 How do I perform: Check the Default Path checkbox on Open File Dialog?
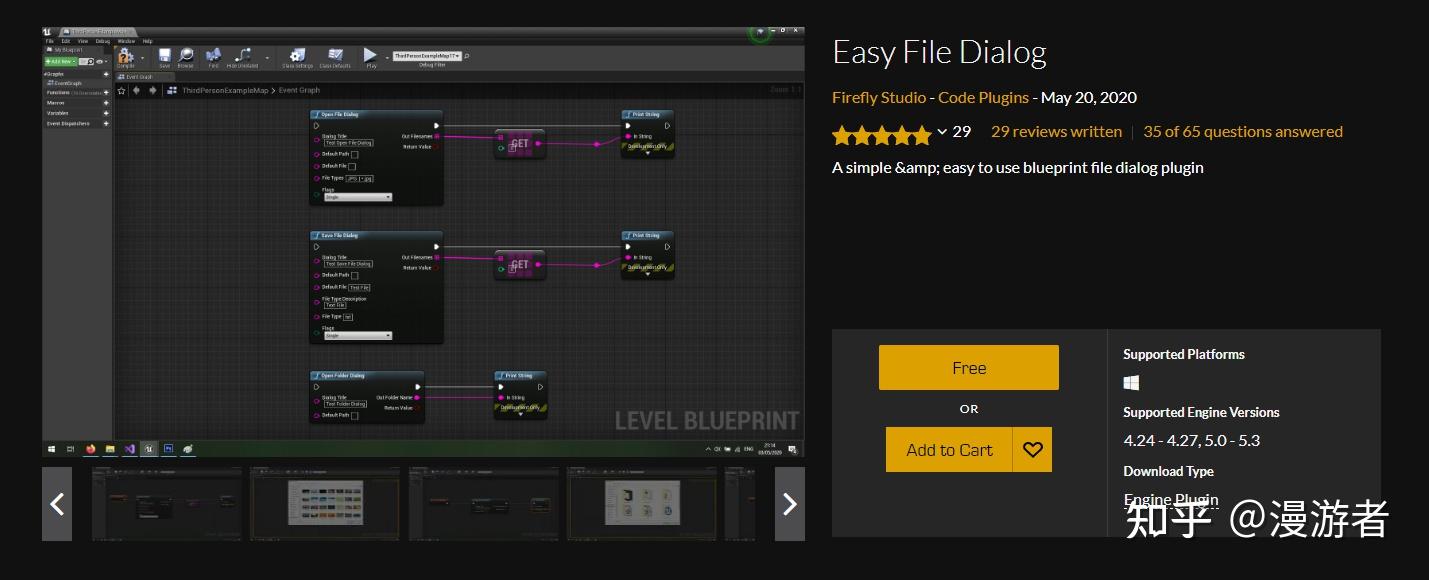click(354, 154)
